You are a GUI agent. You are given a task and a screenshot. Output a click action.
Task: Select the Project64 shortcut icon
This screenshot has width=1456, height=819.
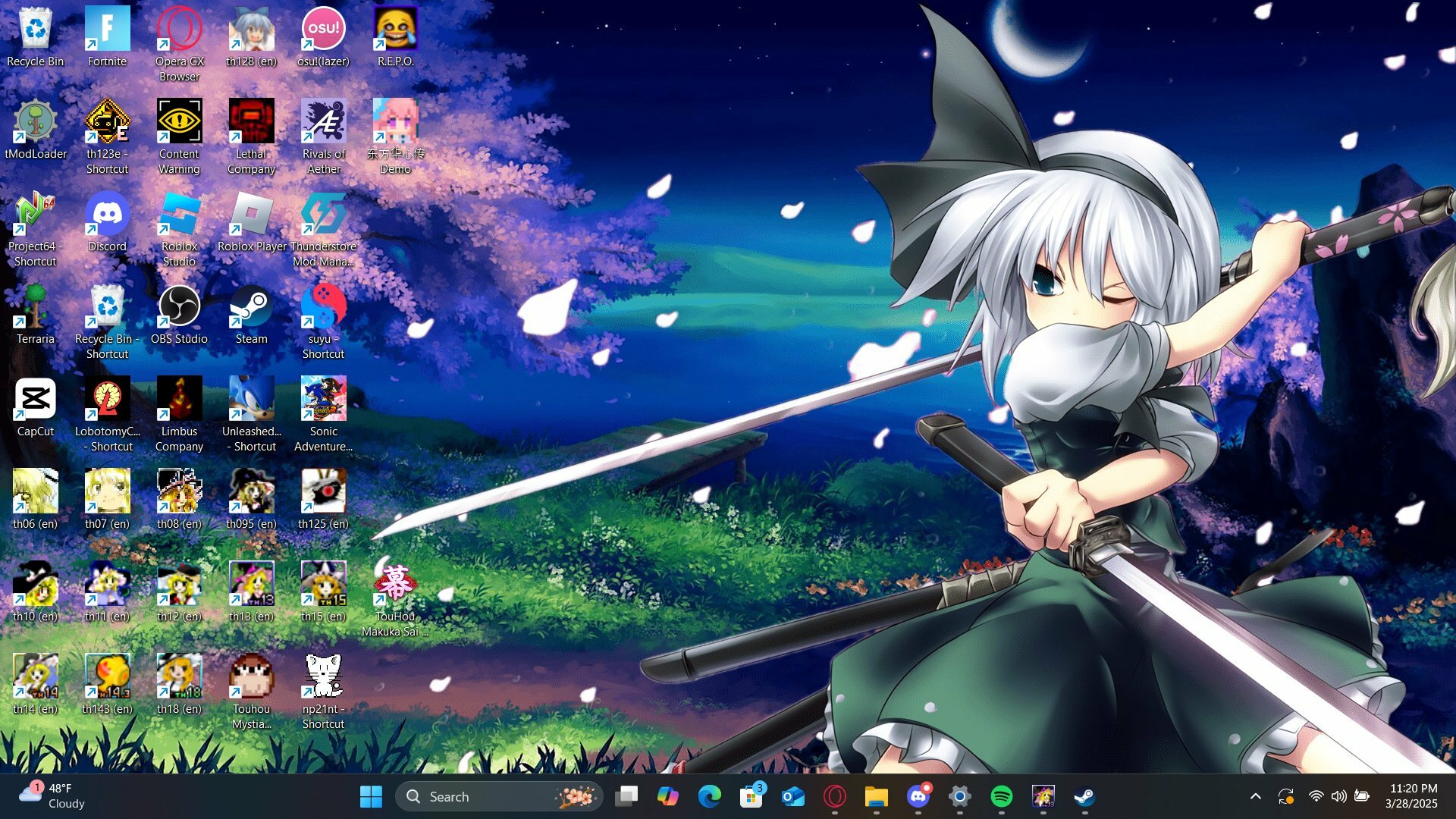tap(36, 229)
